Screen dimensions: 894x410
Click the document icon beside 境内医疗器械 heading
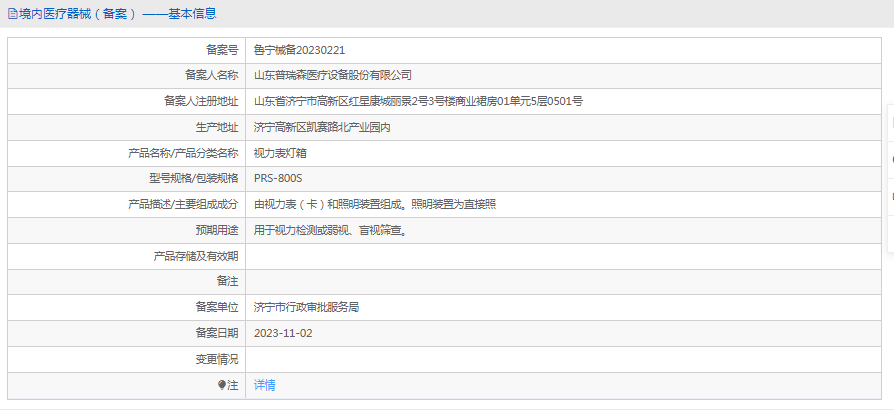13,14
